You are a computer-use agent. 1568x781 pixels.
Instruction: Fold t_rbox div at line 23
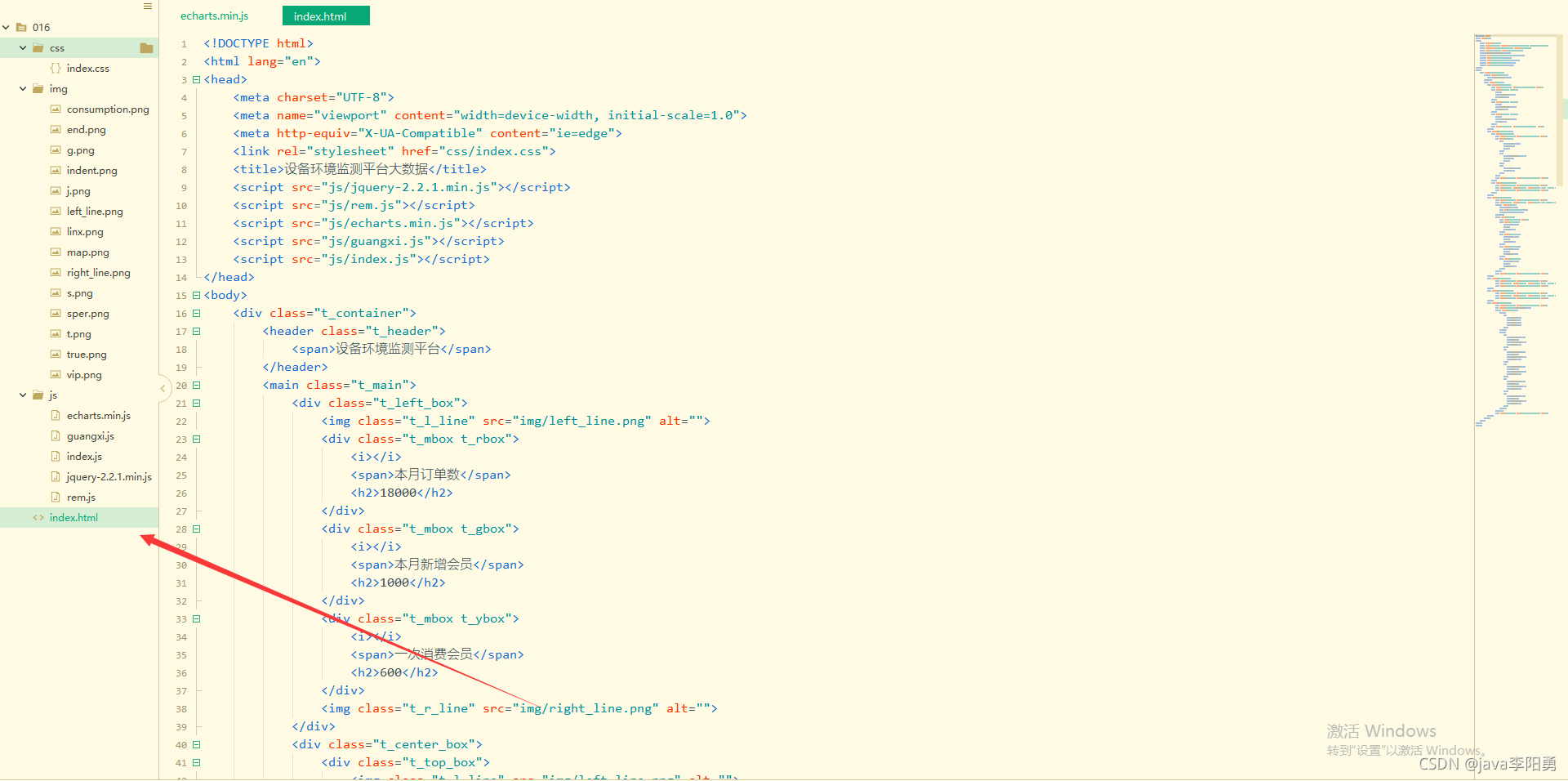(x=196, y=439)
